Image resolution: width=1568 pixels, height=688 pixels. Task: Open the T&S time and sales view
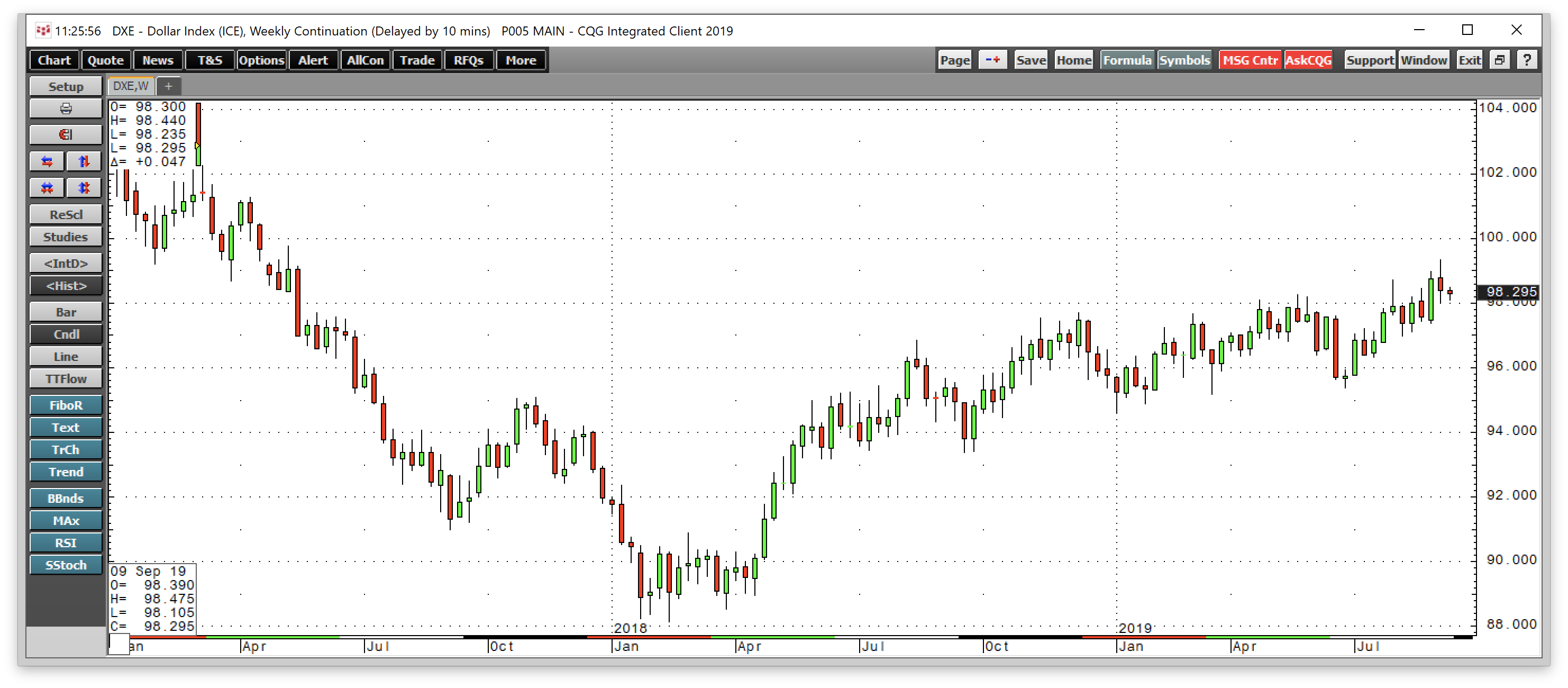pyautogui.click(x=209, y=60)
